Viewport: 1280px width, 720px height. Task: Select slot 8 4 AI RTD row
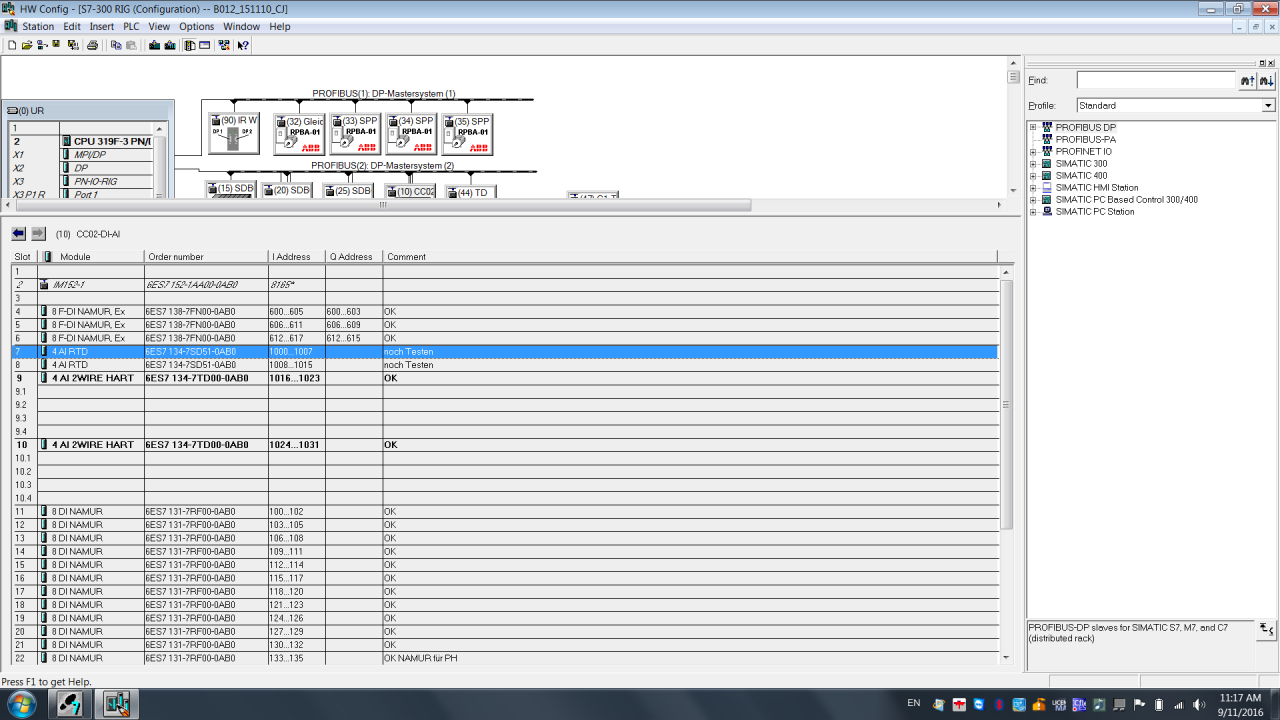tap(504, 365)
